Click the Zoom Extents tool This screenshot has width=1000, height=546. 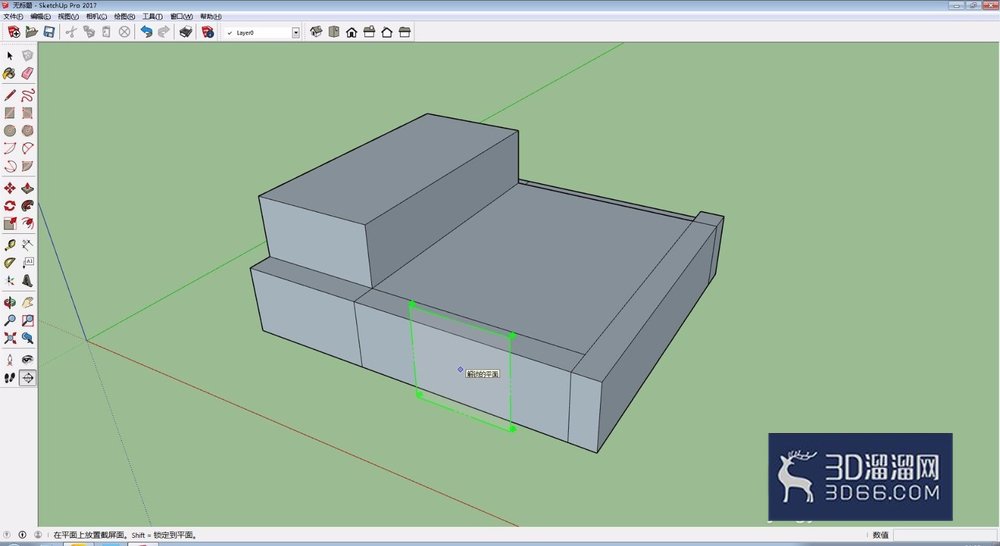click(x=10, y=338)
